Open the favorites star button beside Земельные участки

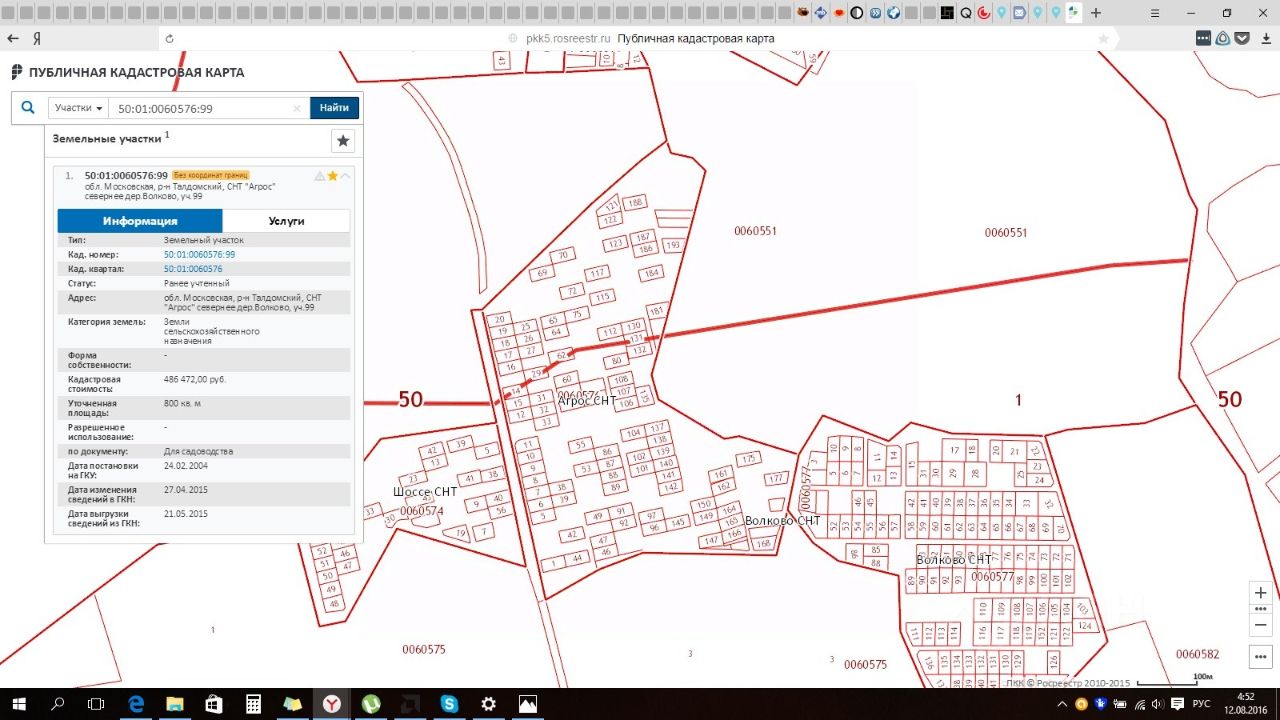click(x=343, y=141)
